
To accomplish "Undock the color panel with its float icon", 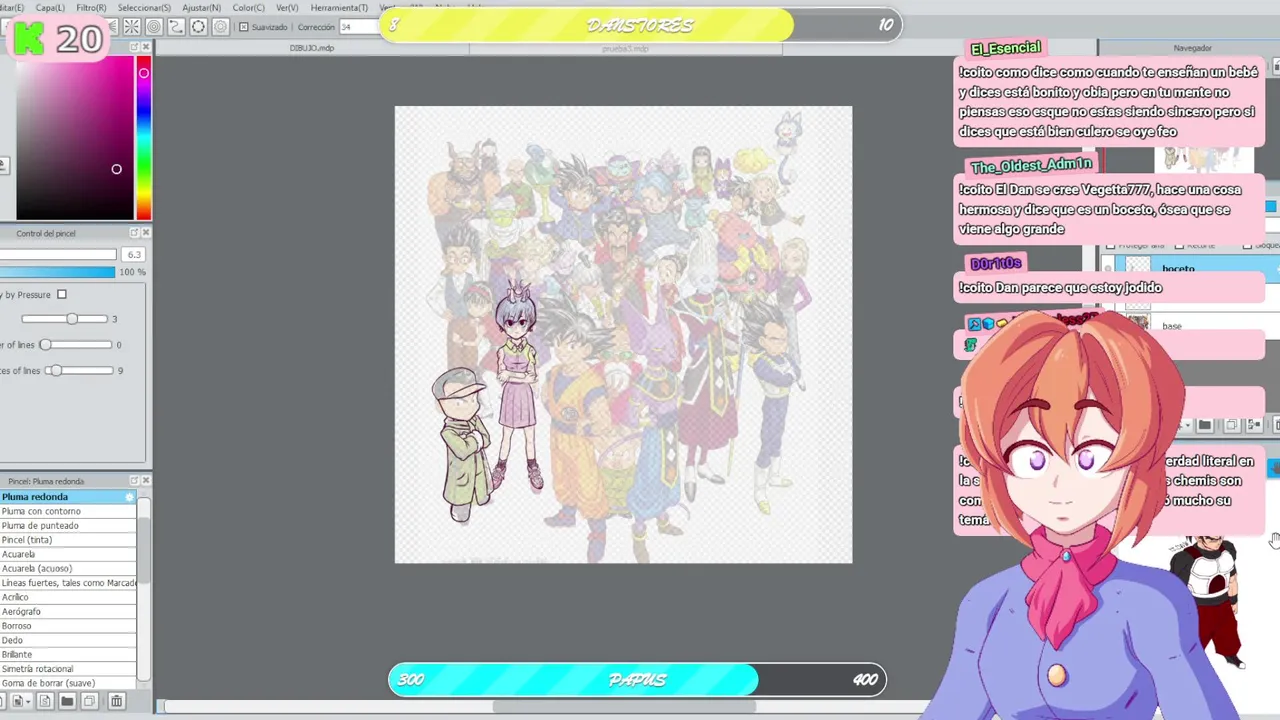I will (x=134, y=47).
